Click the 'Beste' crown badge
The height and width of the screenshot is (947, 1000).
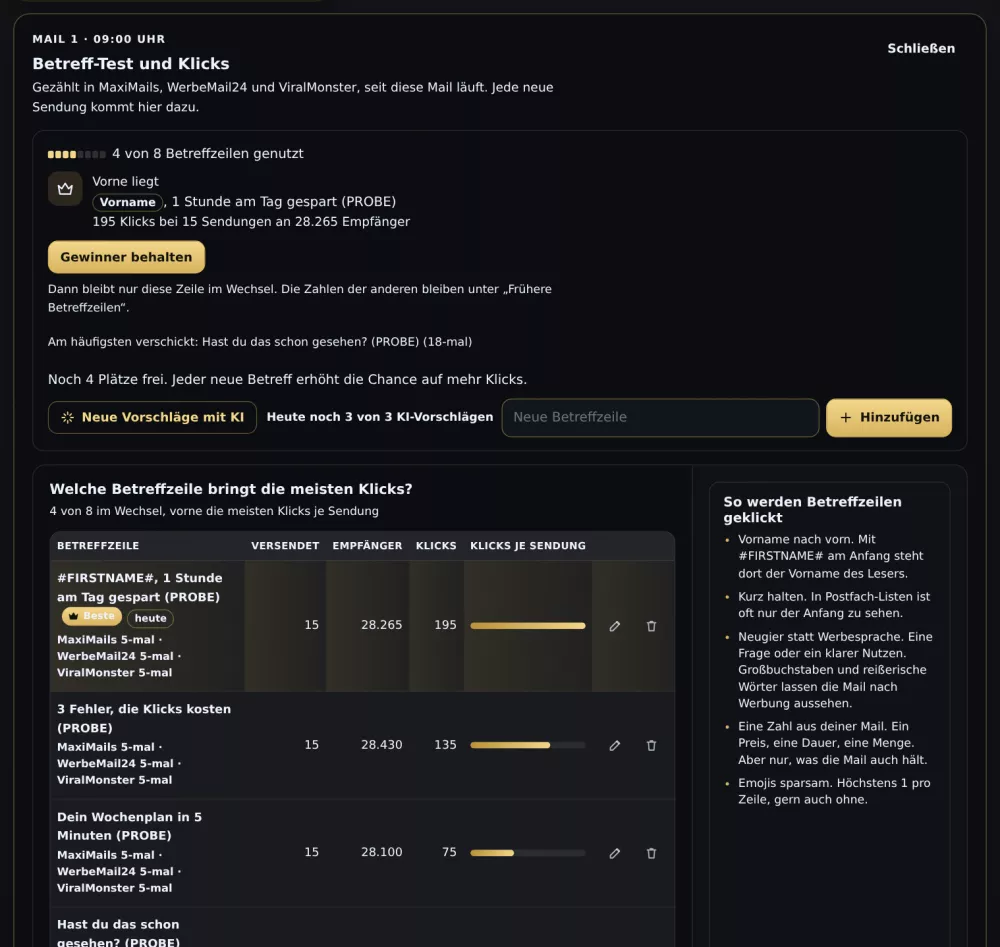(x=92, y=616)
